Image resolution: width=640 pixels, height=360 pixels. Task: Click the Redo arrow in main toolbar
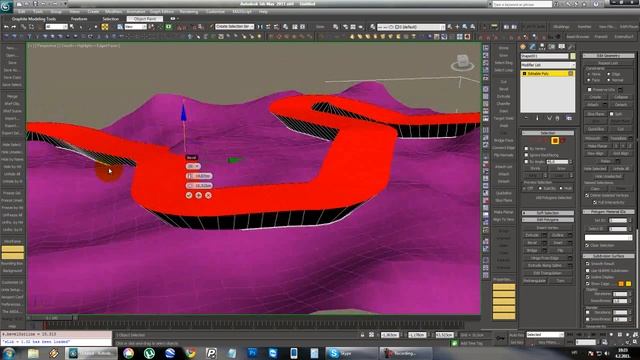coord(14,27)
